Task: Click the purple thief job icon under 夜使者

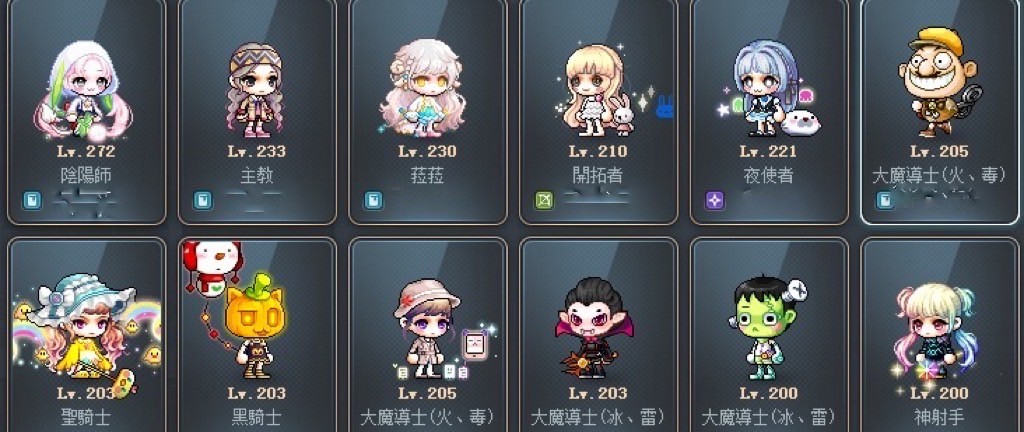Action: 715,200
